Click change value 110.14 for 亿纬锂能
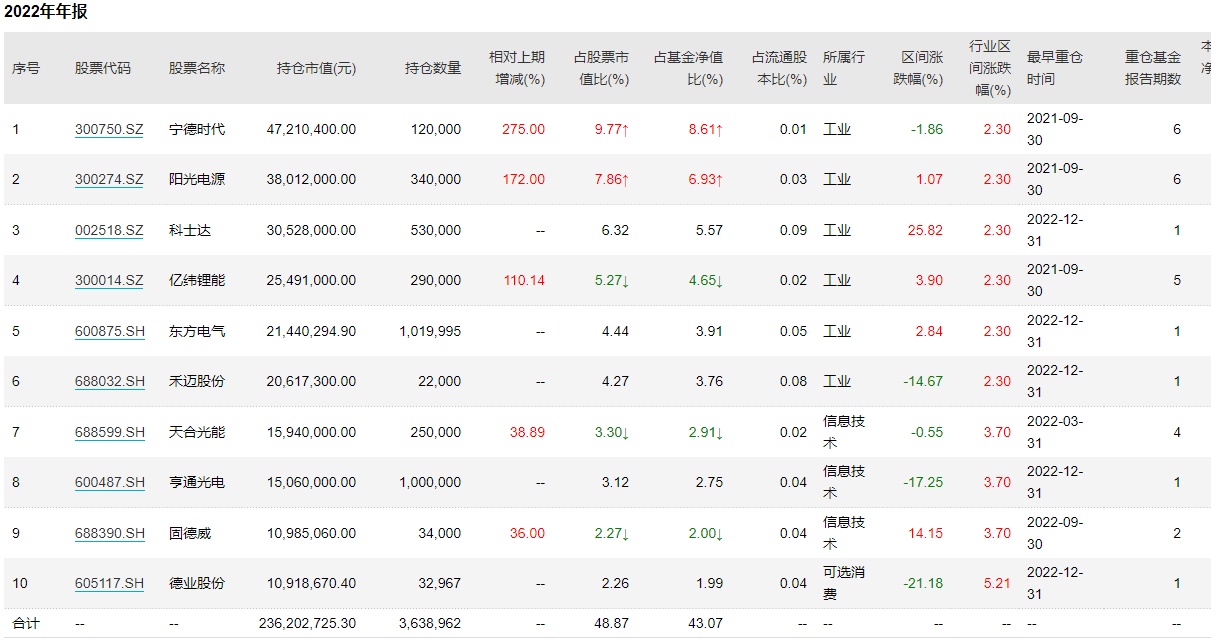 [526, 280]
